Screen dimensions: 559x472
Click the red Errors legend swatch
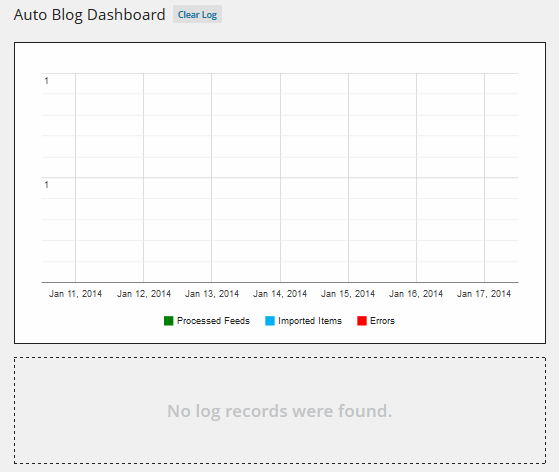[x=362, y=321]
